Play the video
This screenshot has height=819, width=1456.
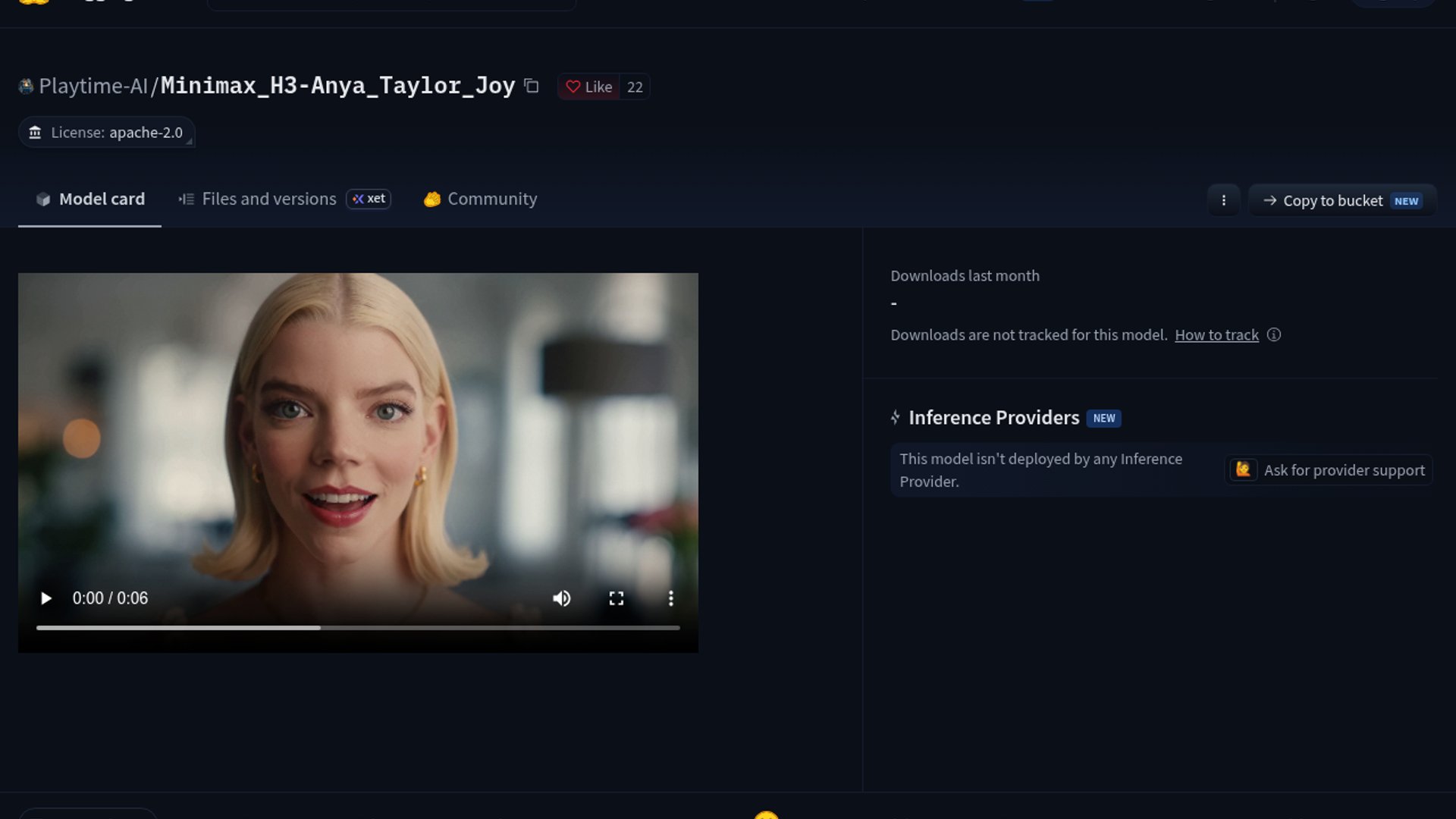[45, 598]
